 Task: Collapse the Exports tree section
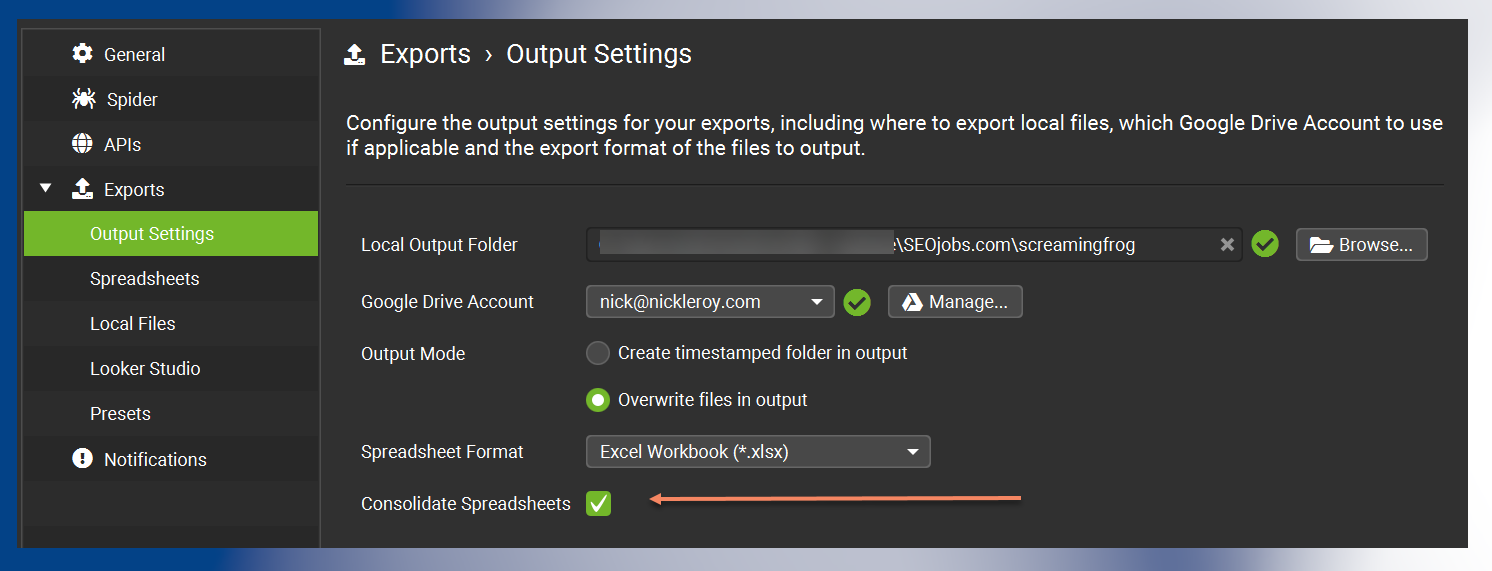point(46,189)
